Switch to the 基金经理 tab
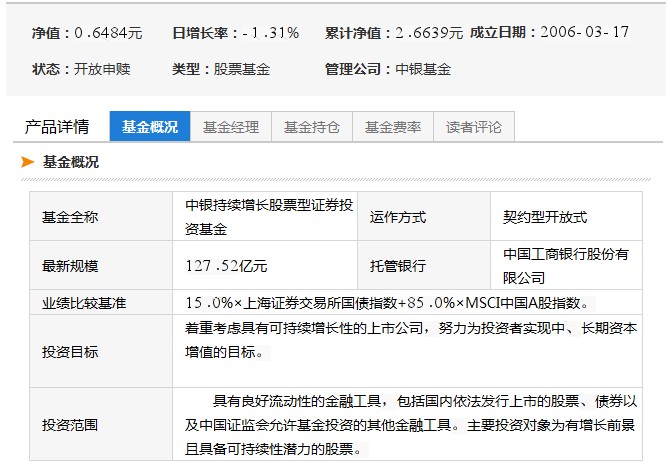Image resolution: width=668 pixels, height=464 pixels. [230, 127]
